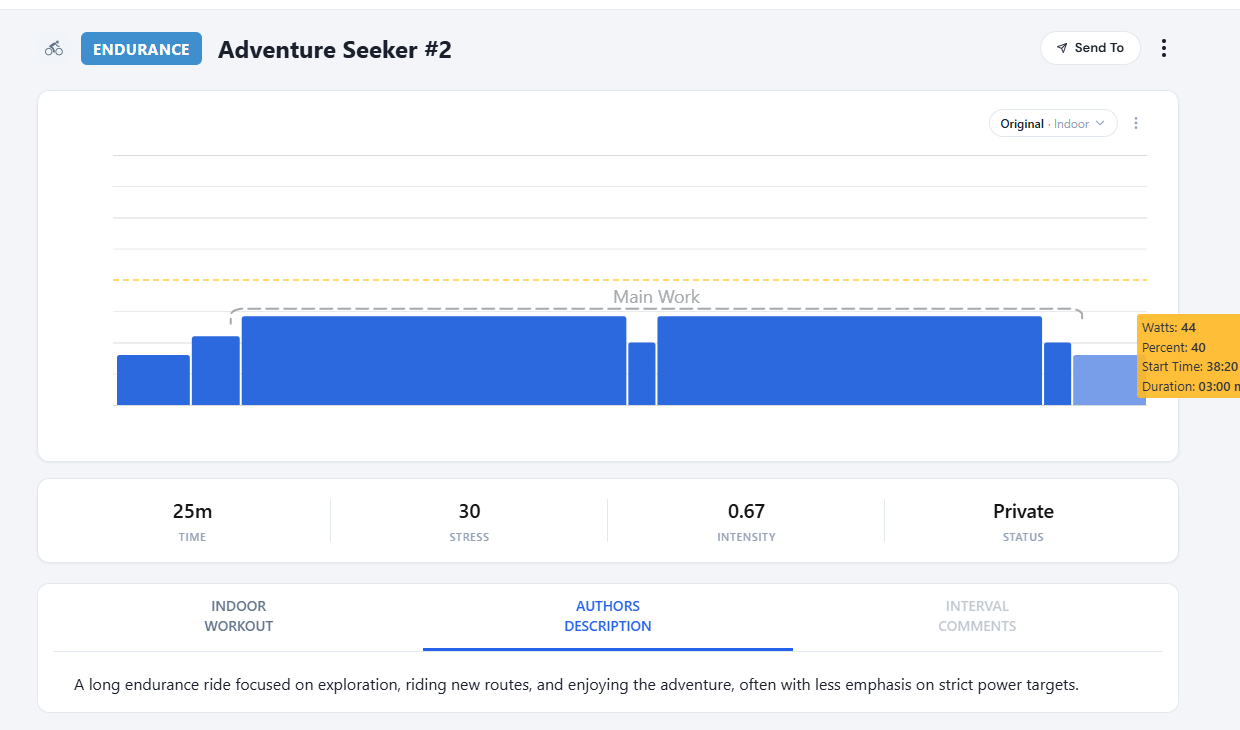Select the second, taller warm-up bar

(x=216, y=371)
